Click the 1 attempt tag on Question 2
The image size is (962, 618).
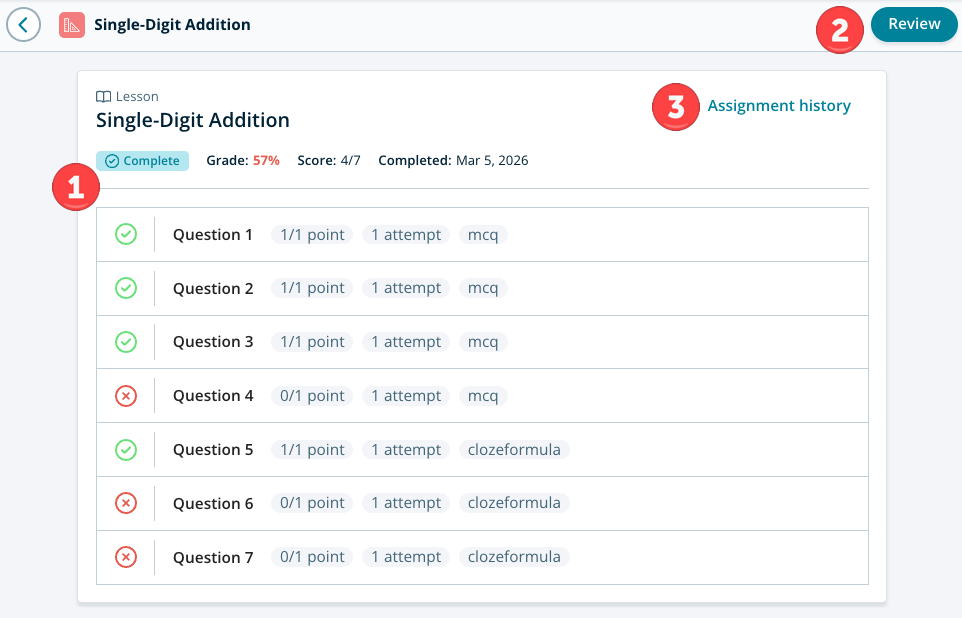[406, 289]
